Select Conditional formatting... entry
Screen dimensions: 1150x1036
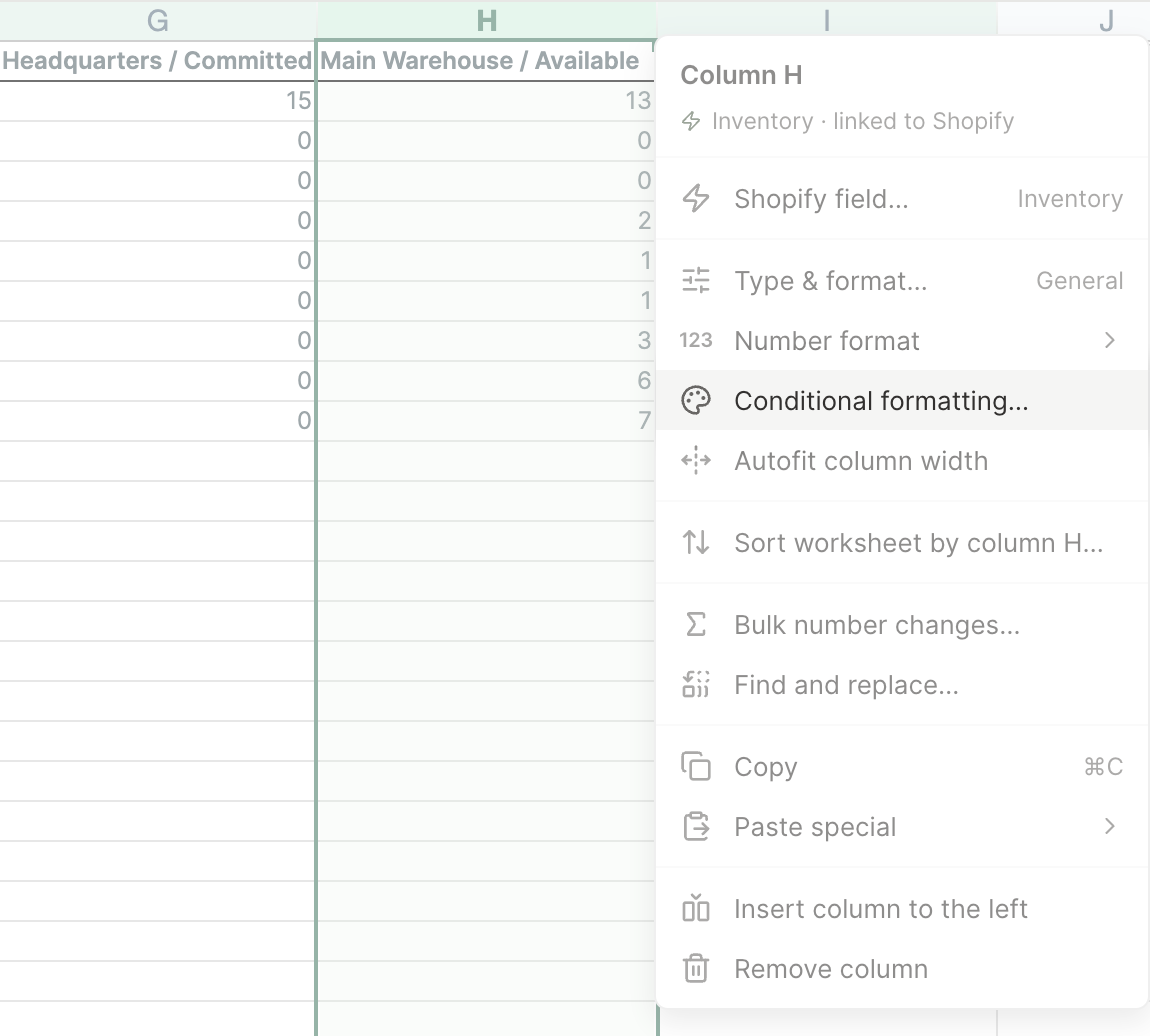tap(902, 401)
